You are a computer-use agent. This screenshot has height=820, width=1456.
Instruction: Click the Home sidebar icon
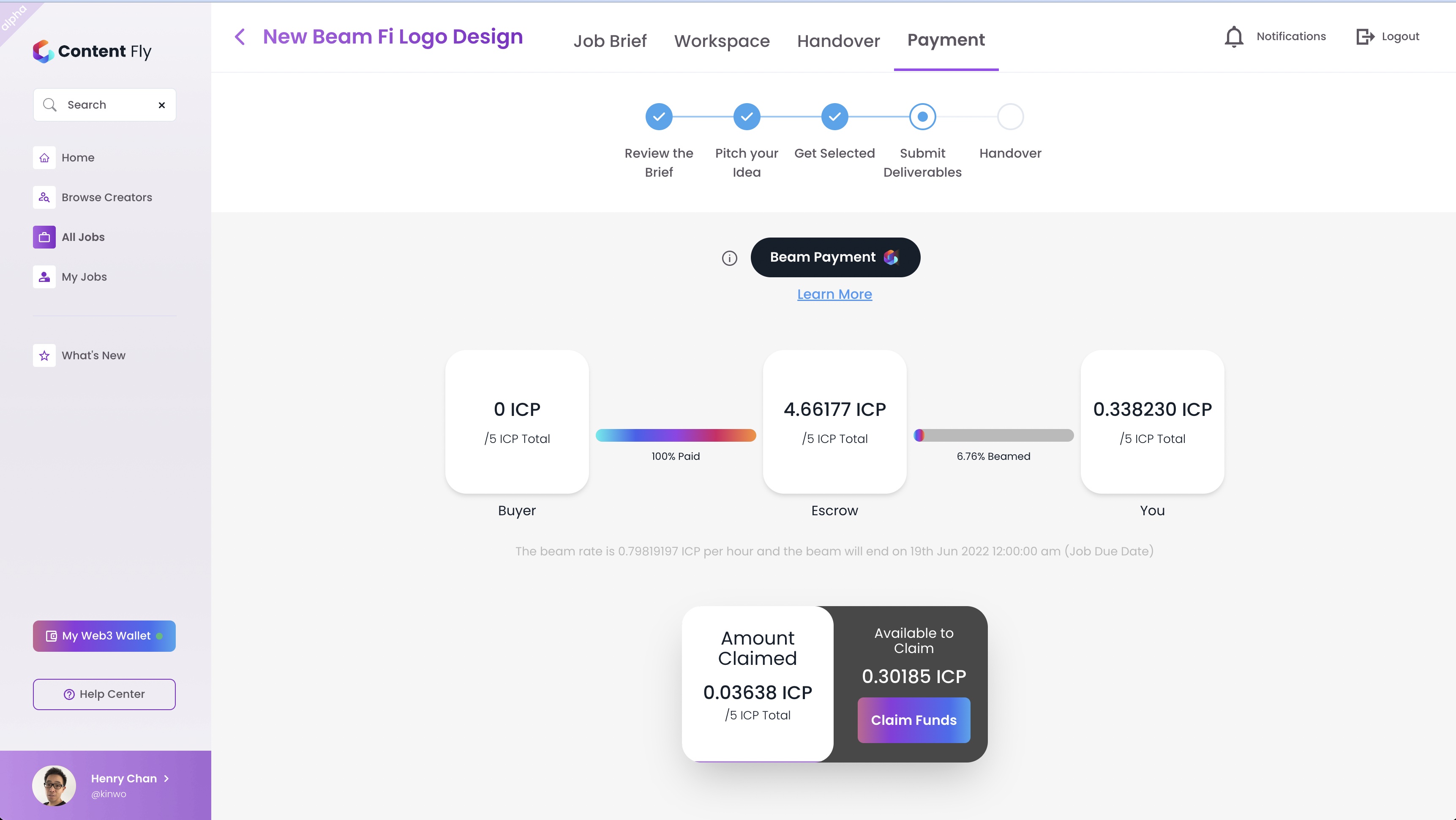[44, 158]
